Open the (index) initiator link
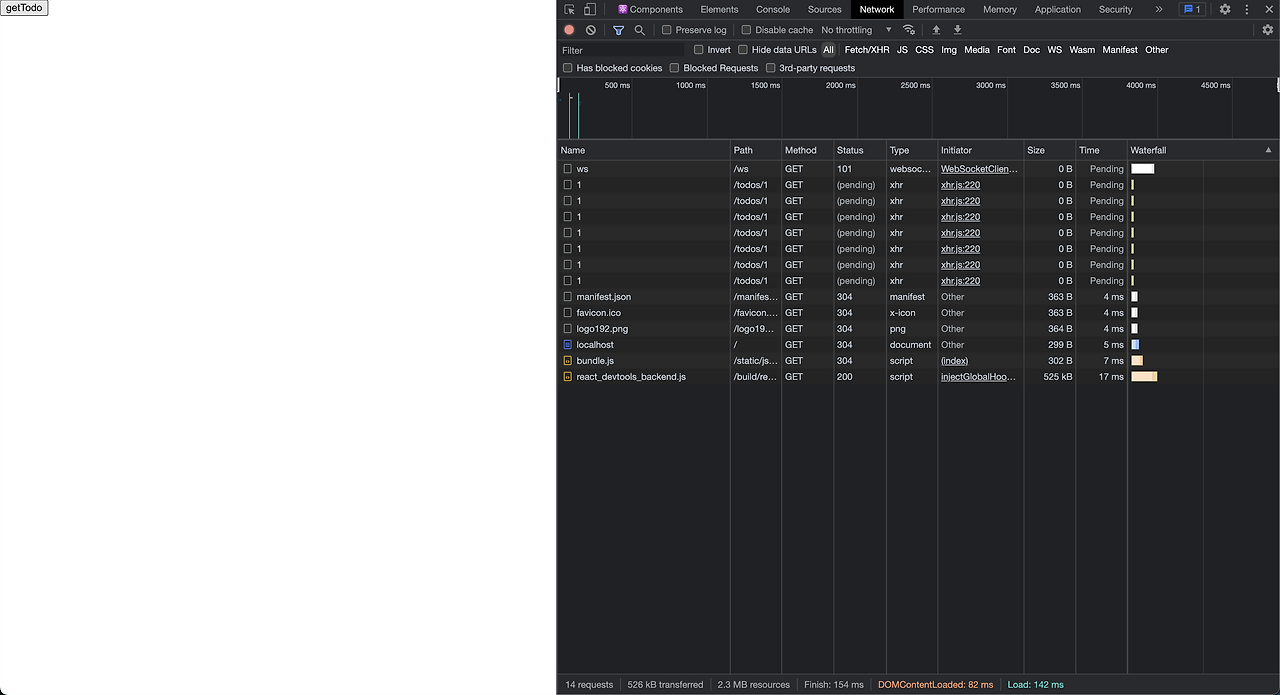The width and height of the screenshot is (1280, 695). coord(954,361)
